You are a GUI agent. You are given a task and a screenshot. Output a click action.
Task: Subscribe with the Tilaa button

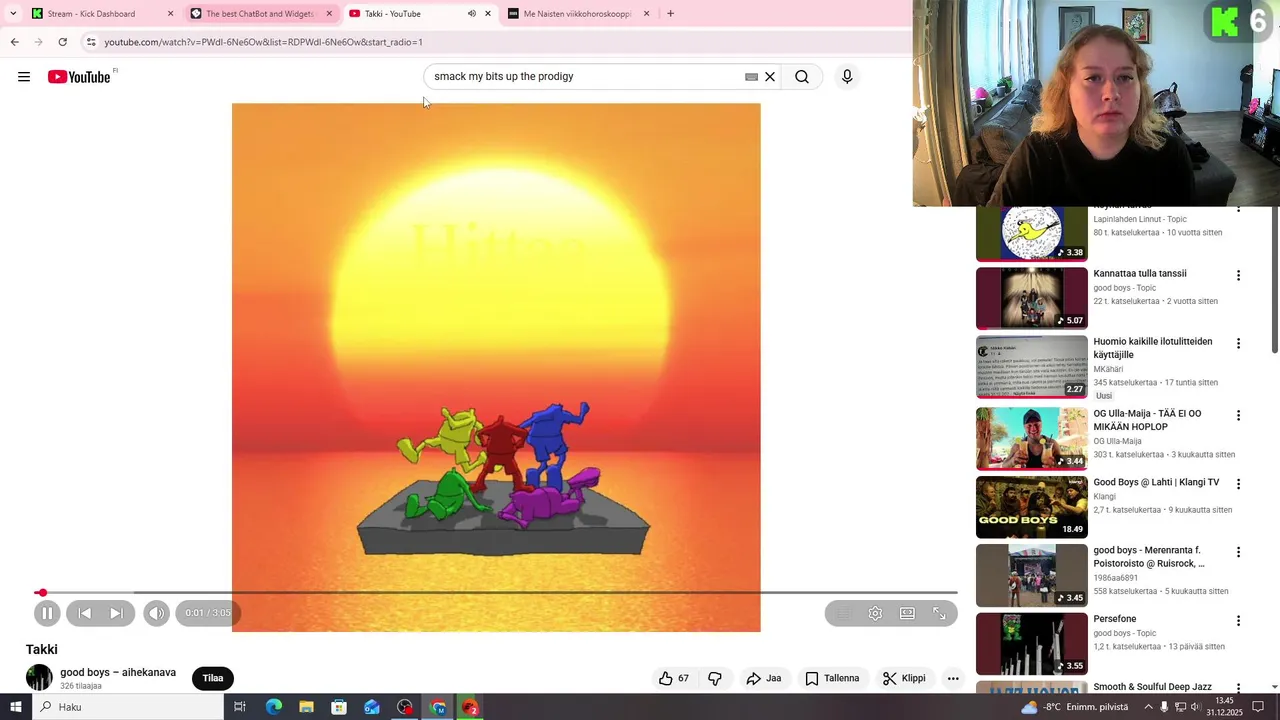pyautogui.click(x=213, y=678)
